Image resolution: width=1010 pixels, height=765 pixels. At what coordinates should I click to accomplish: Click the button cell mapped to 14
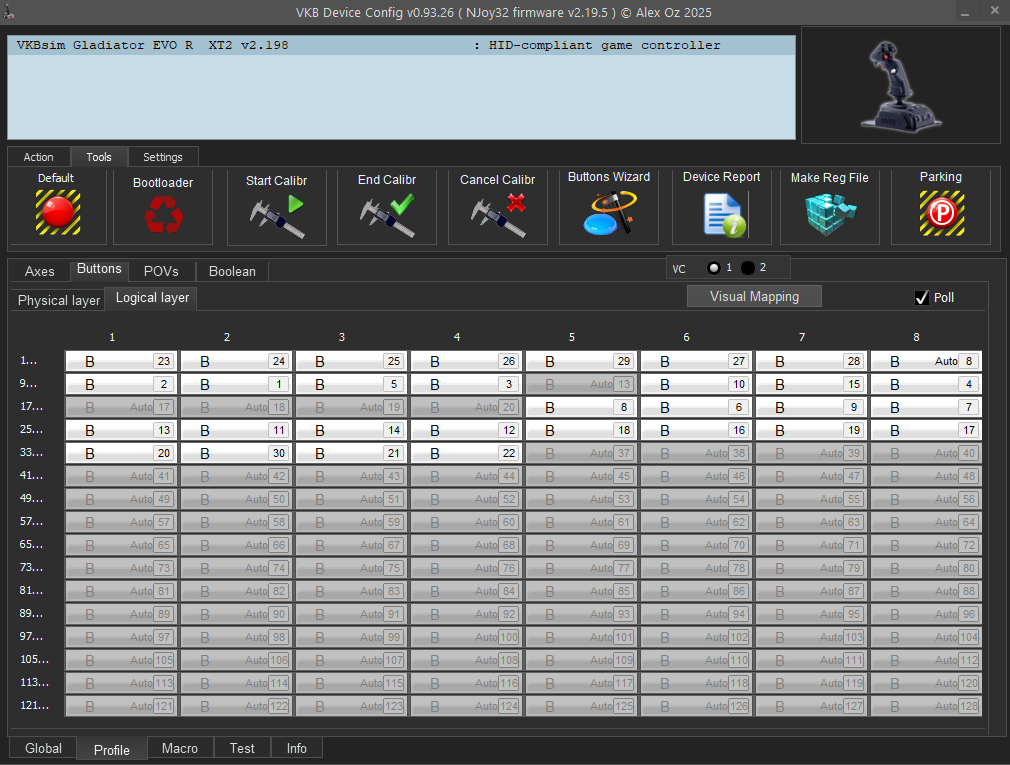pyautogui.click(x=351, y=430)
